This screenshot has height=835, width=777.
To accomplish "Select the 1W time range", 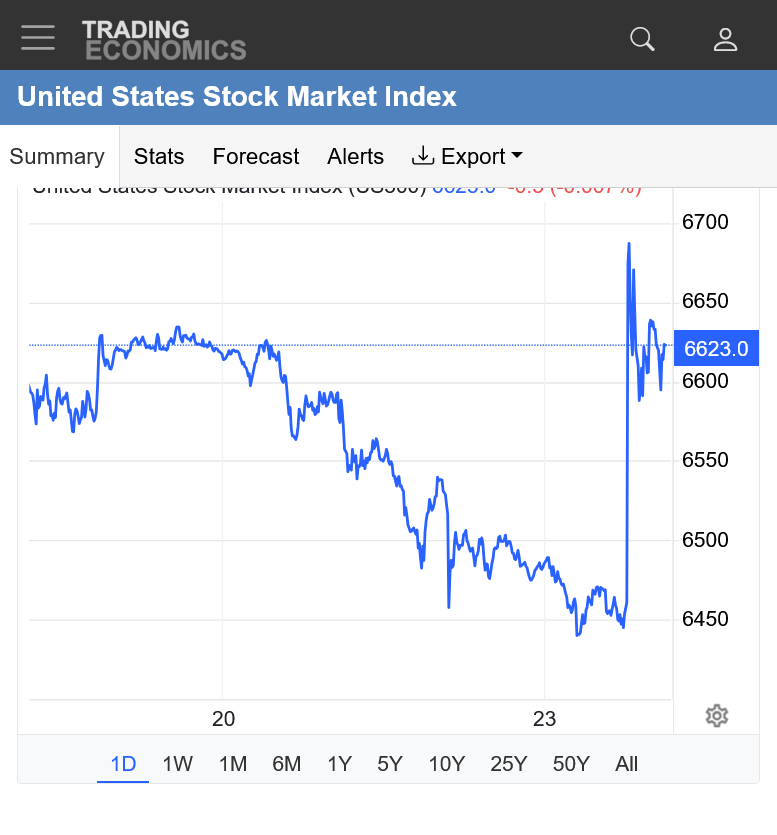I will [177, 764].
